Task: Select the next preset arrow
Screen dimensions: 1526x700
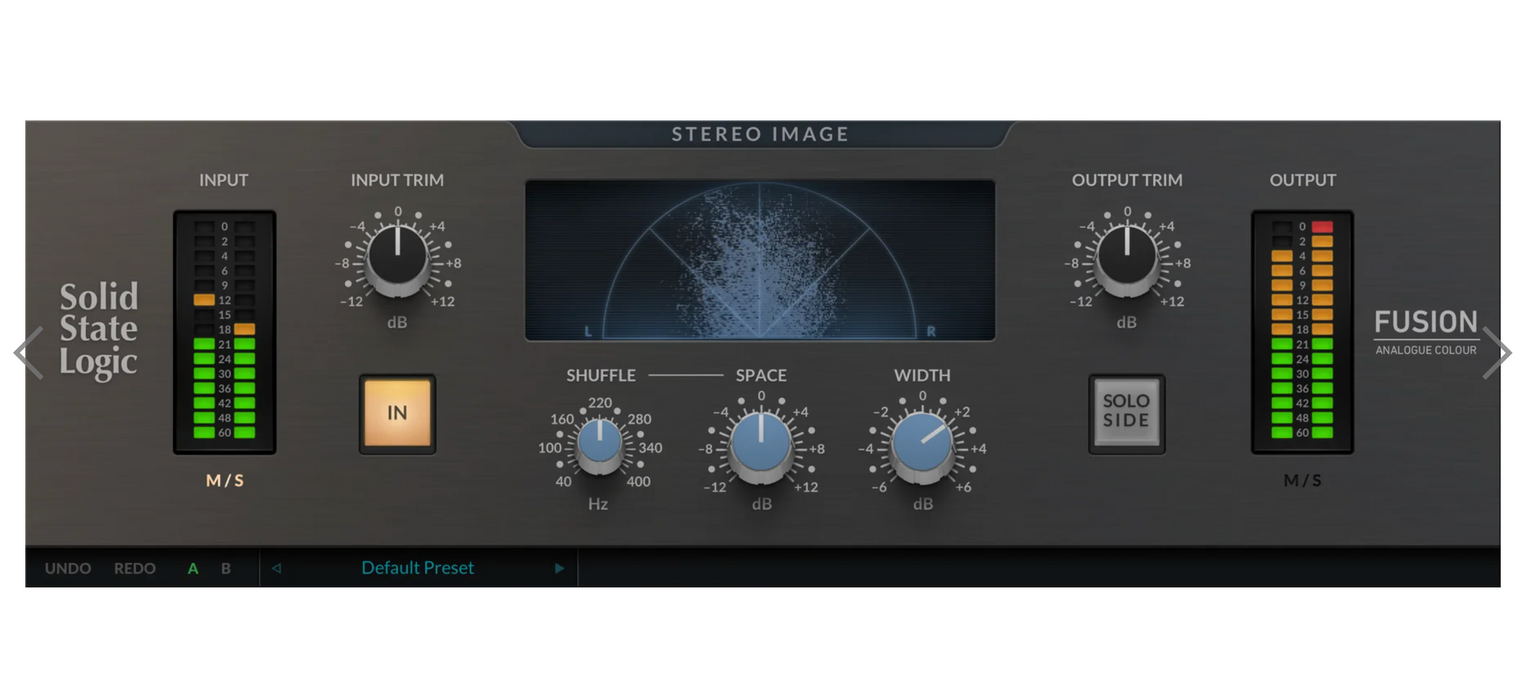Action: pyautogui.click(x=559, y=568)
